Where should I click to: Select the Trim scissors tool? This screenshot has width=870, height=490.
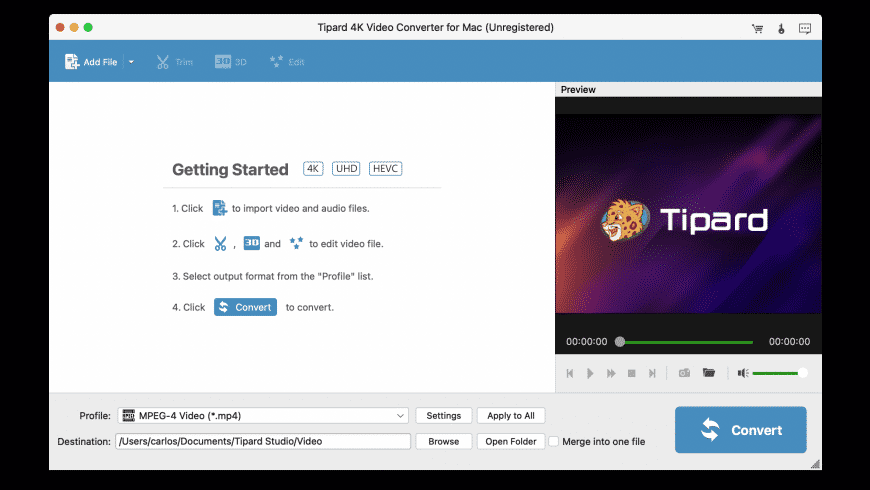[x=174, y=62]
